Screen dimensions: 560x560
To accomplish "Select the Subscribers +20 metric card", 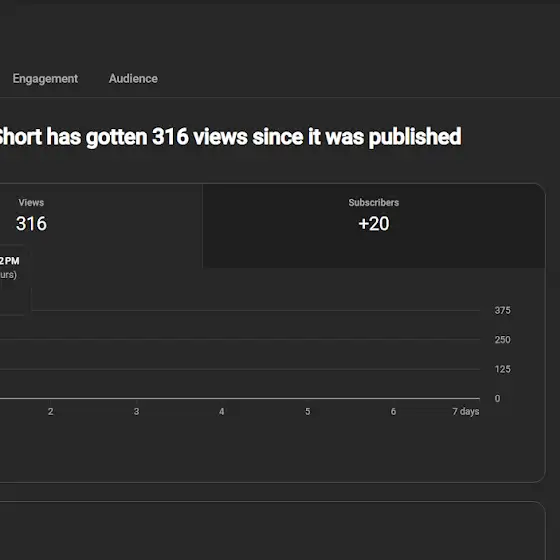I will (374, 225).
